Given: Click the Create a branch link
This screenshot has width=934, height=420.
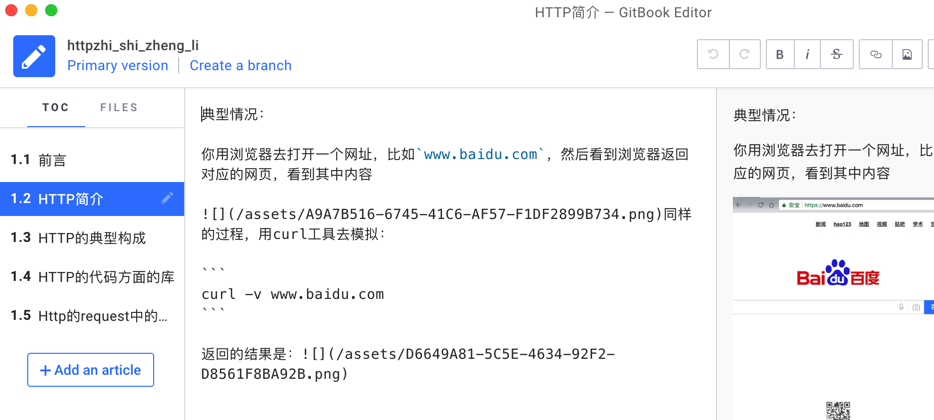Looking at the screenshot, I should (241, 66).
